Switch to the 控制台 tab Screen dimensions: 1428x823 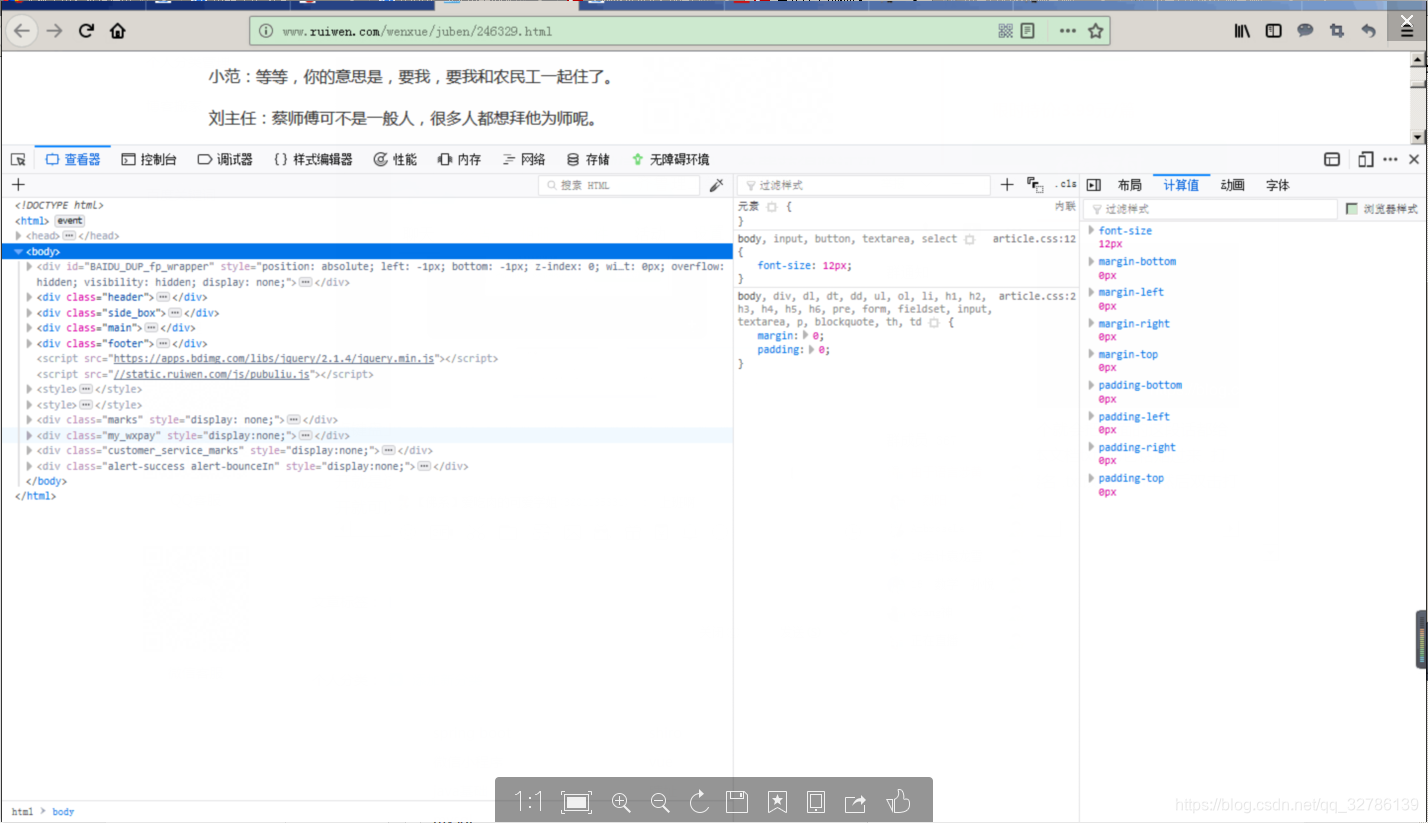149,159
